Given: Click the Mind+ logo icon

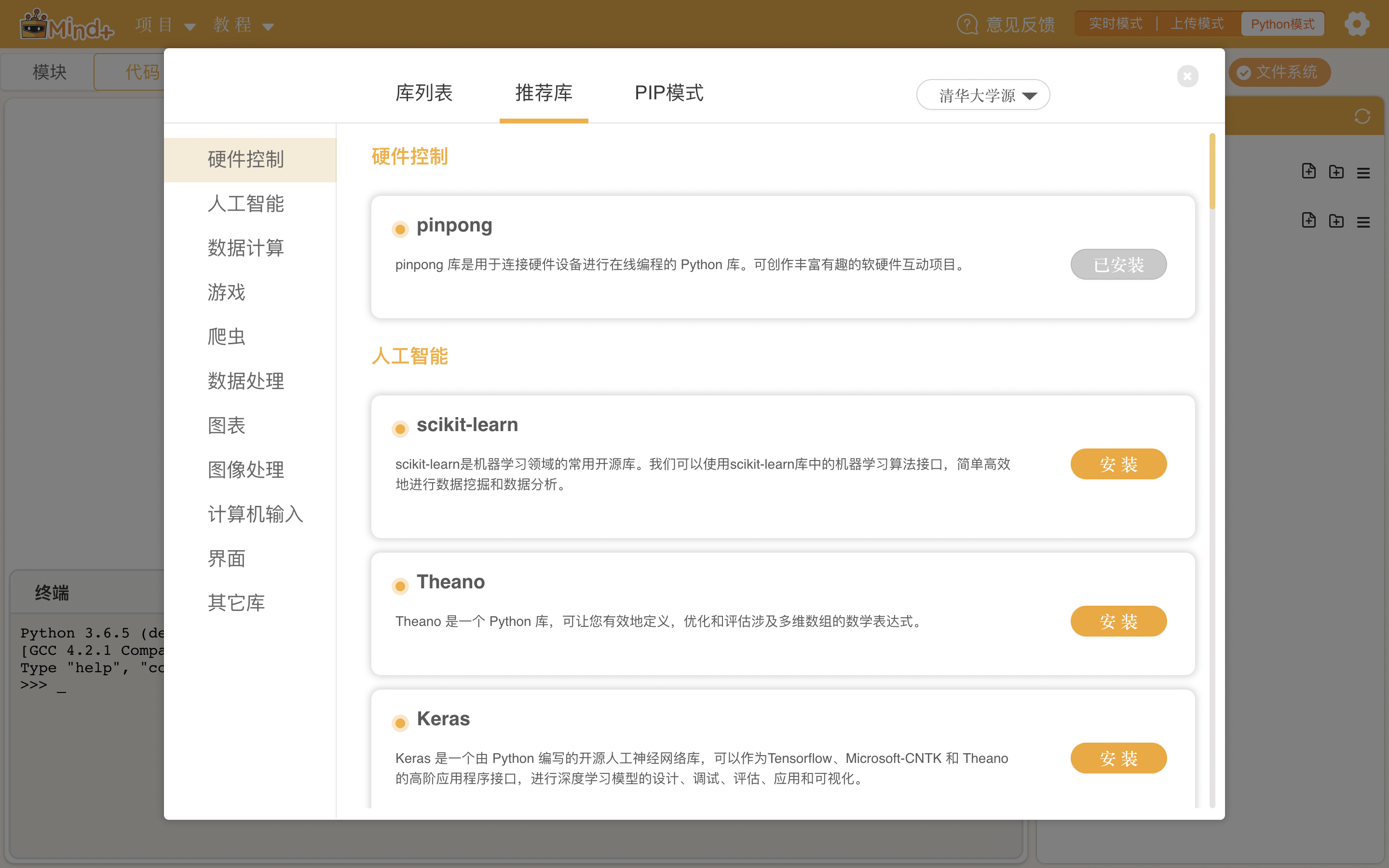Looking at the screenshot, I should (67, 24).
